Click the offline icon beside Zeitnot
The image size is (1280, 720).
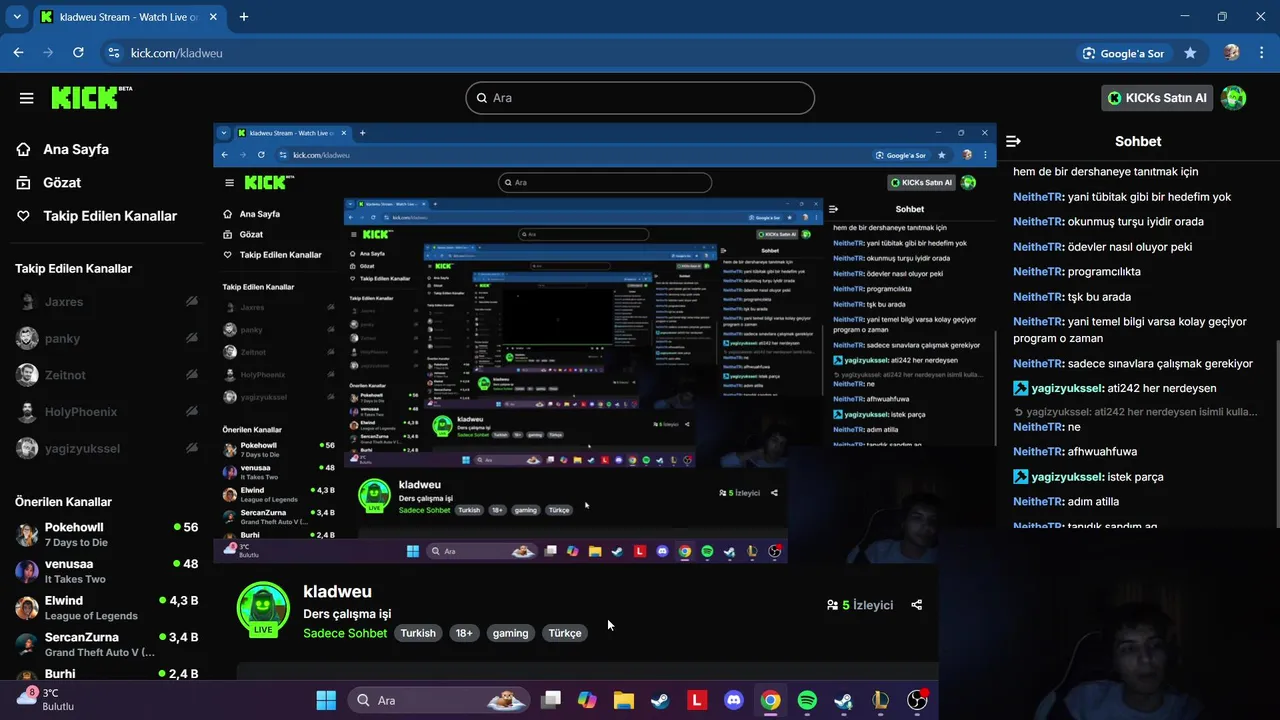click(x=191, y=375)
